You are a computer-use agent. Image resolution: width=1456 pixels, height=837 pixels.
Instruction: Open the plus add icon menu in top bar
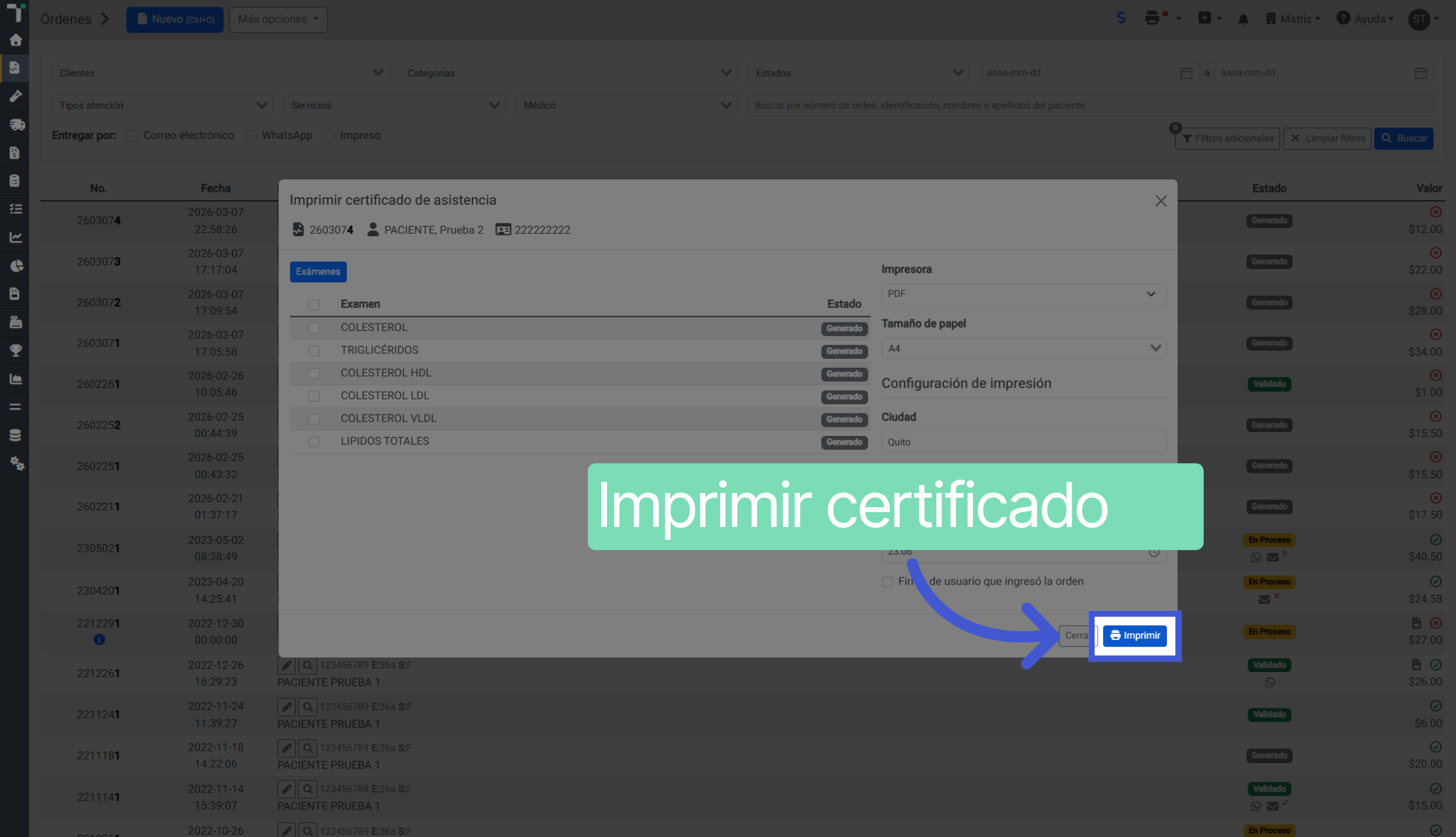click(1210, 18)
